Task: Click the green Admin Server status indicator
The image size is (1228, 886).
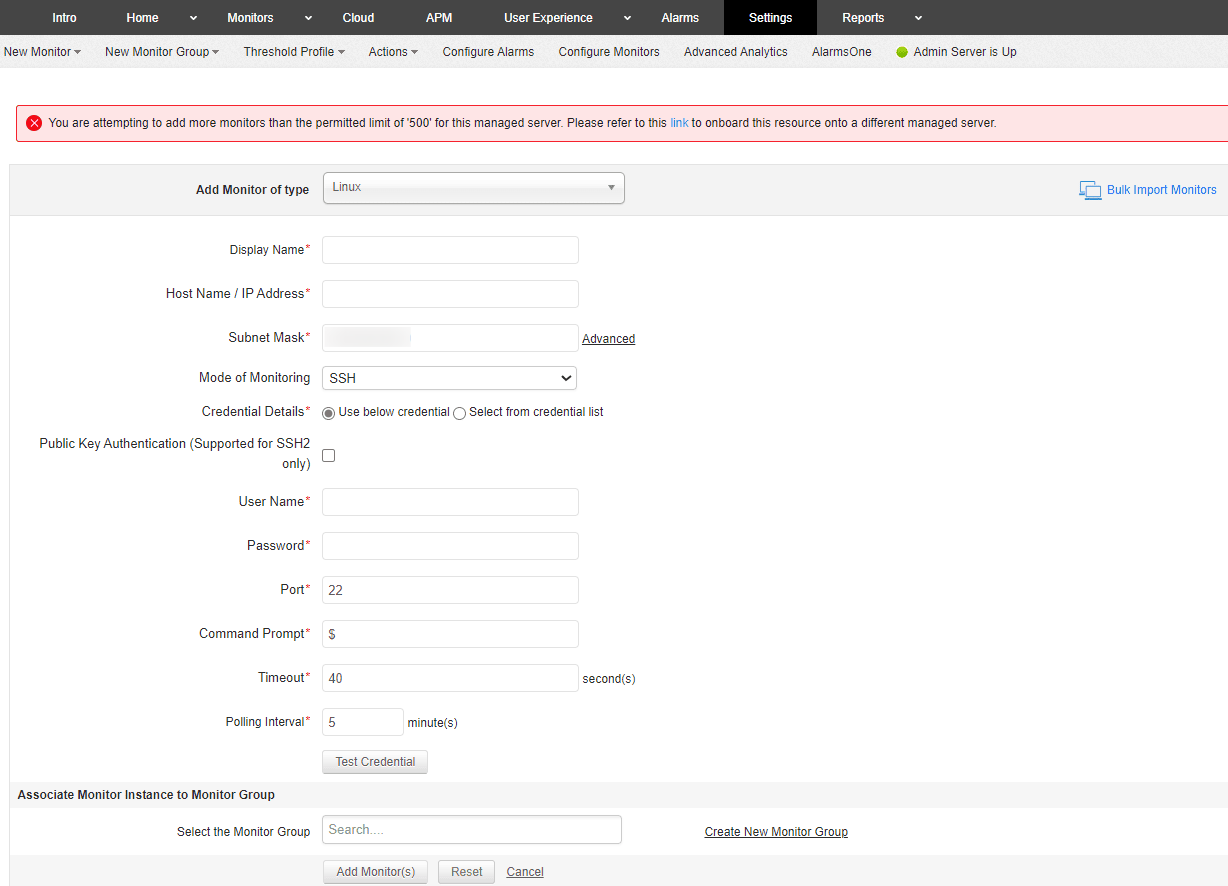Action: [902, 52]
